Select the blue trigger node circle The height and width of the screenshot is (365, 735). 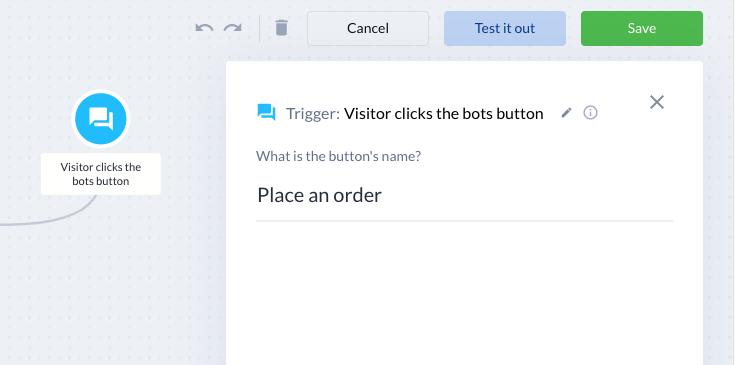point(101,119)
